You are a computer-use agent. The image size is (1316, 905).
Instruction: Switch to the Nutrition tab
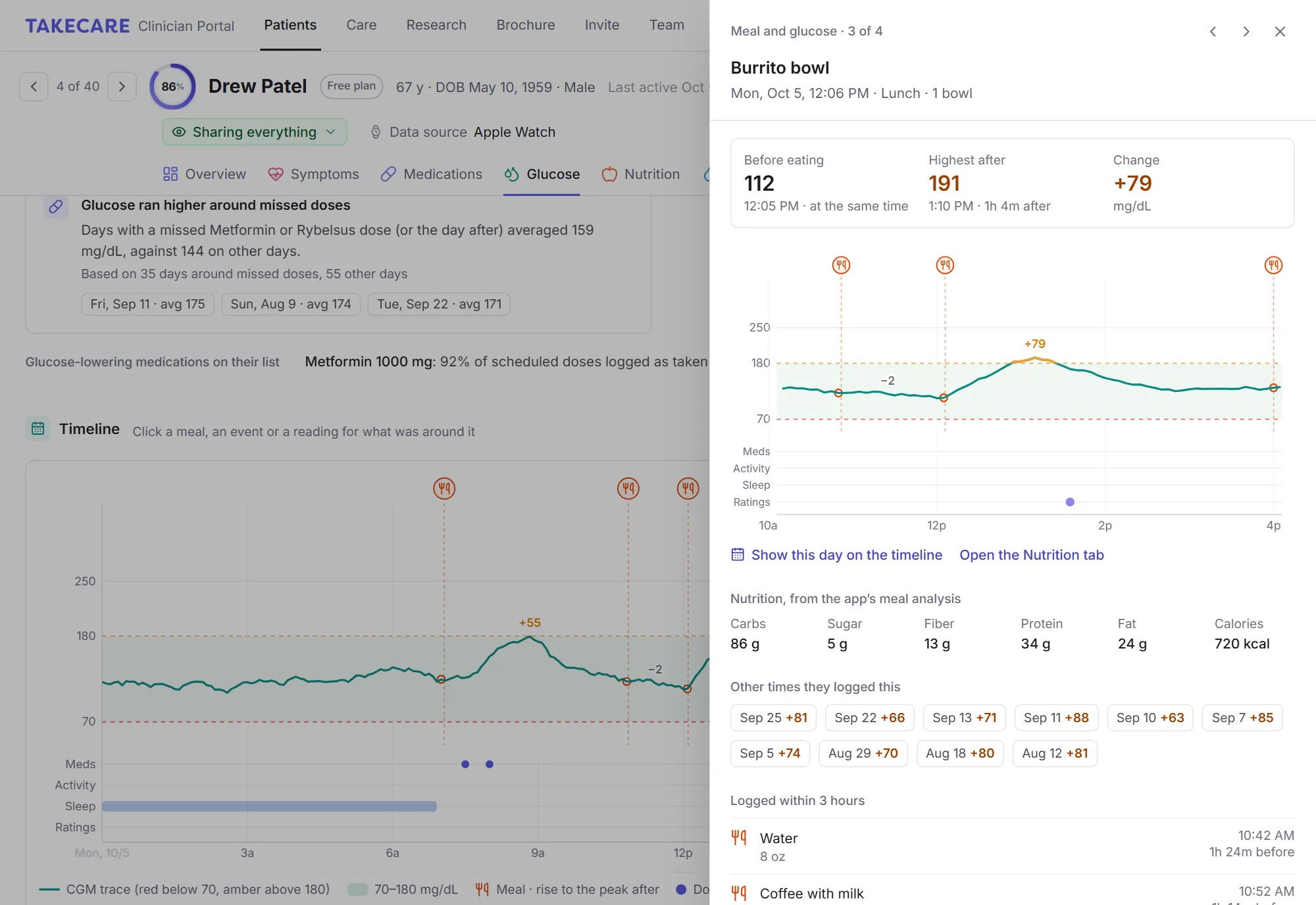(x=641, y=174)
